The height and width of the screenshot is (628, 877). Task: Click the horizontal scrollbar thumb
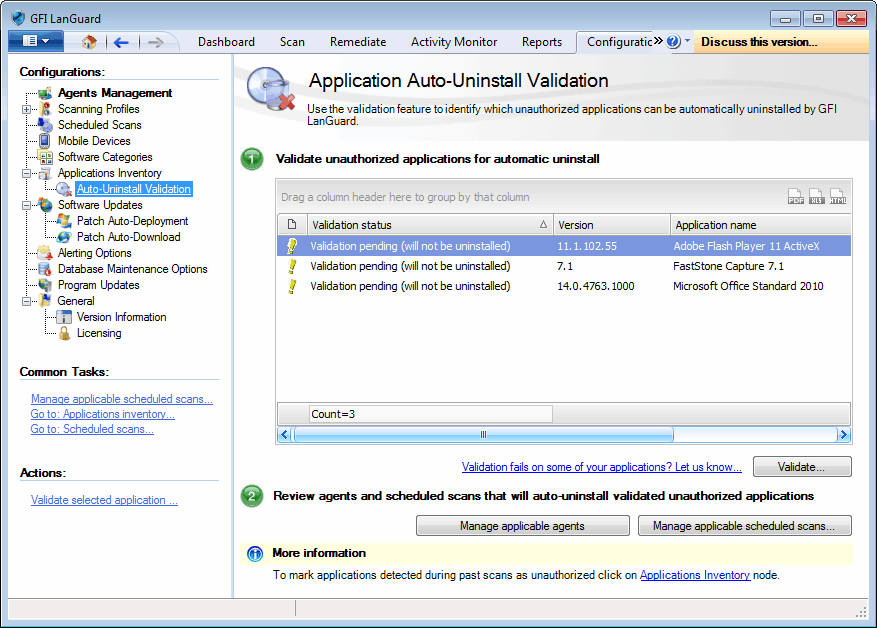click(x=484, y=435)
